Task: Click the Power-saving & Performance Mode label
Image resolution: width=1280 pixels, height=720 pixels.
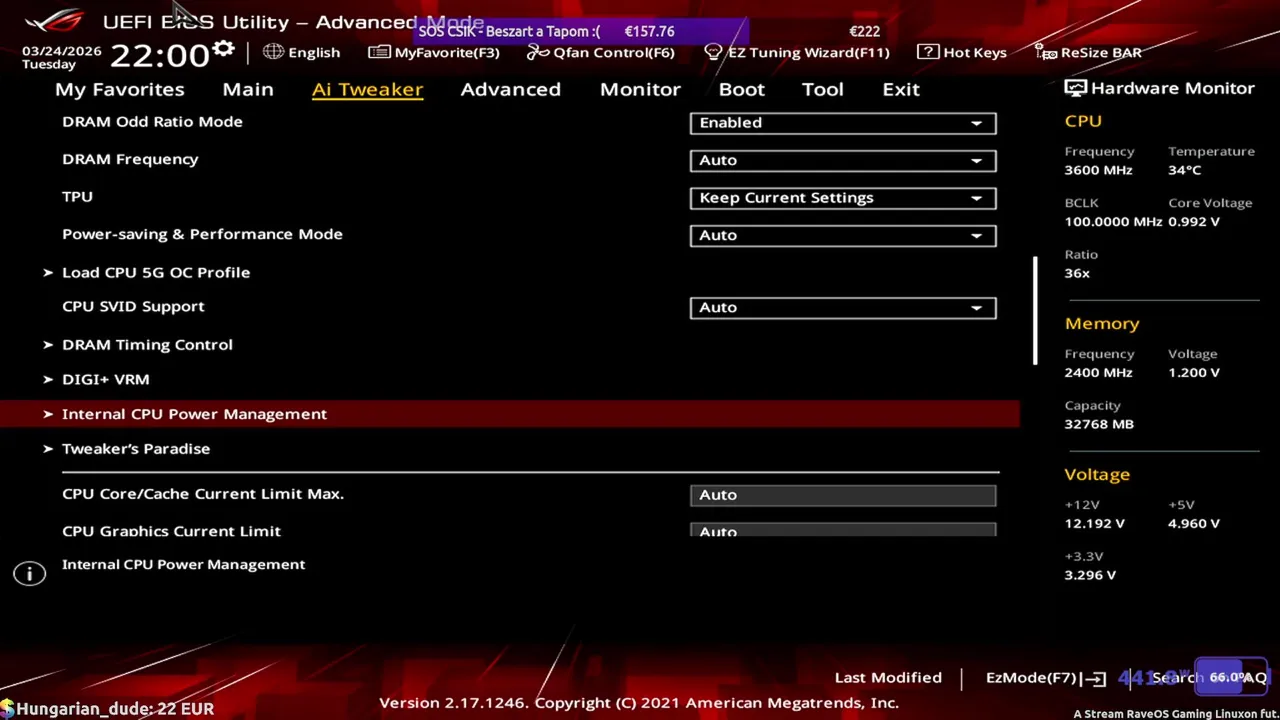Action: tap(202, 234)
